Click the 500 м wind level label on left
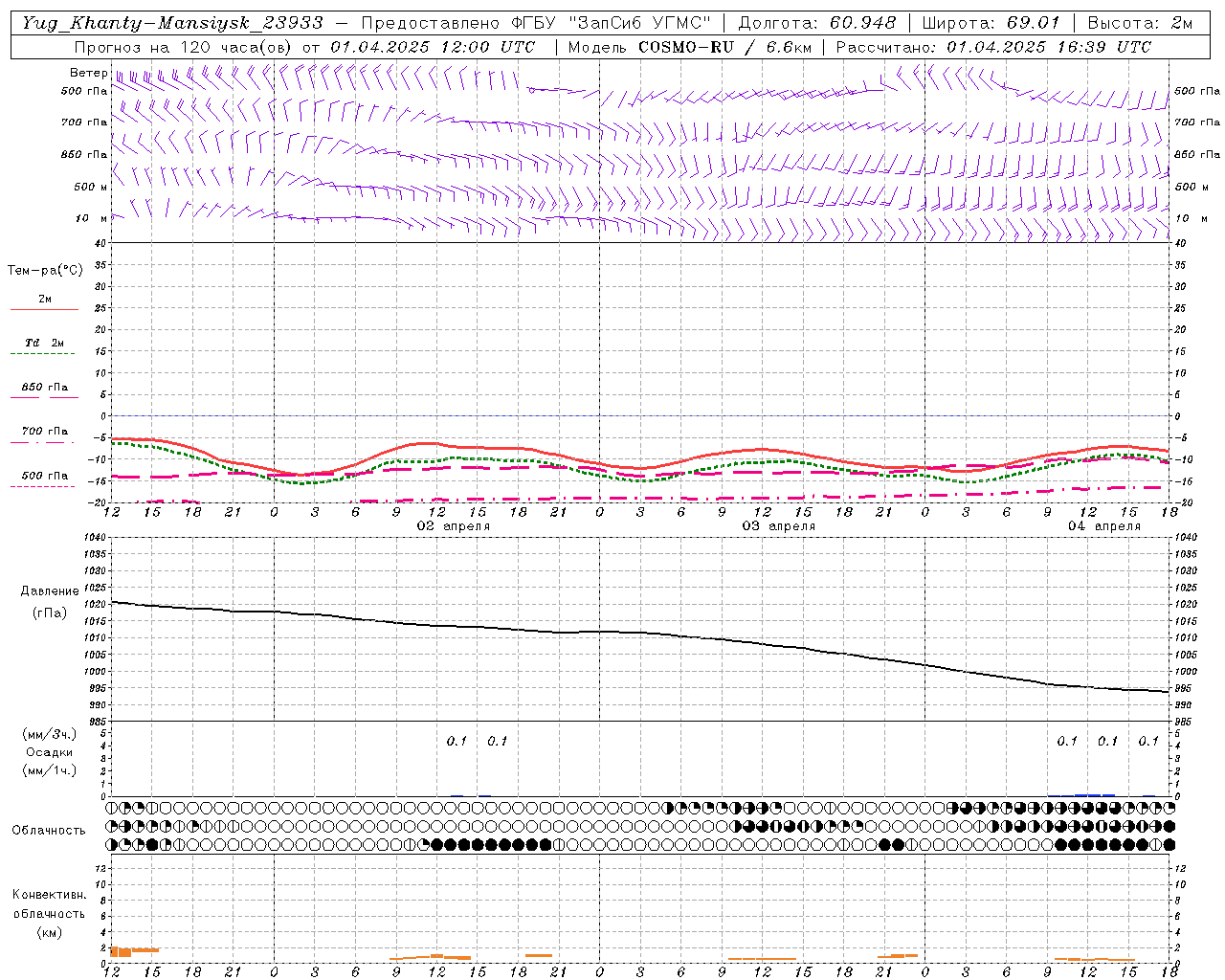Screen dimensions: 1225x980 [91, 187]
